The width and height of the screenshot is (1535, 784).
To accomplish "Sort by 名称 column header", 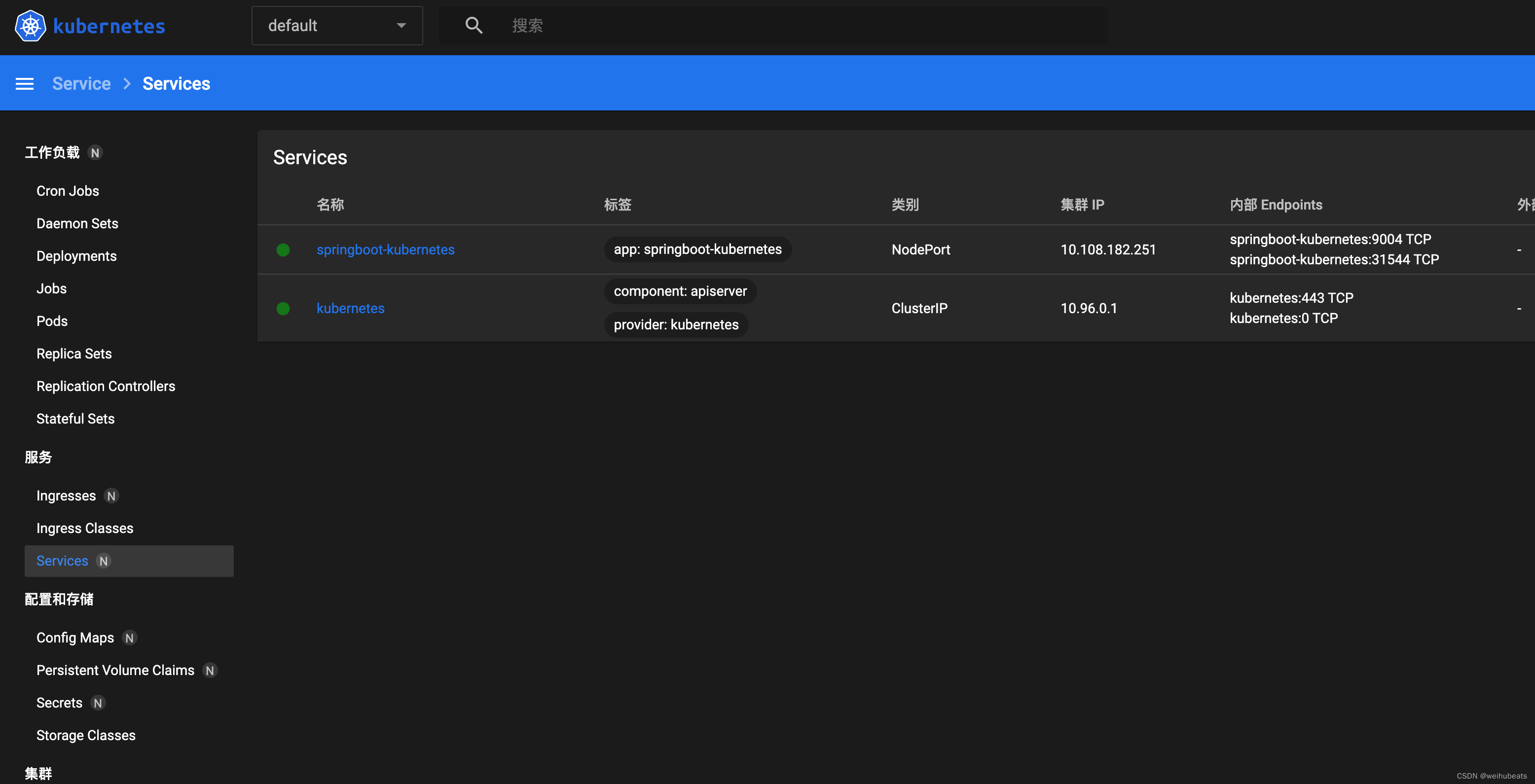I will pos(330,204).
